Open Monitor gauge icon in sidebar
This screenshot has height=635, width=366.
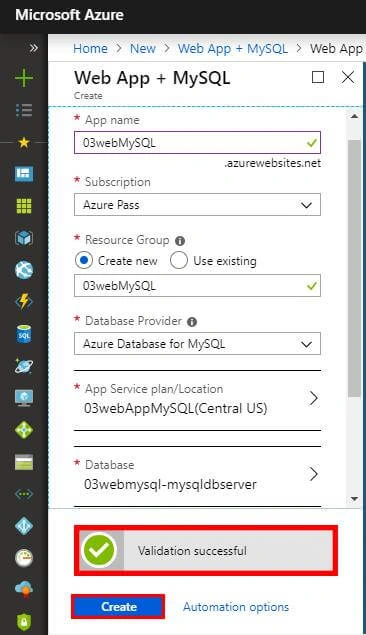(24, 558)
